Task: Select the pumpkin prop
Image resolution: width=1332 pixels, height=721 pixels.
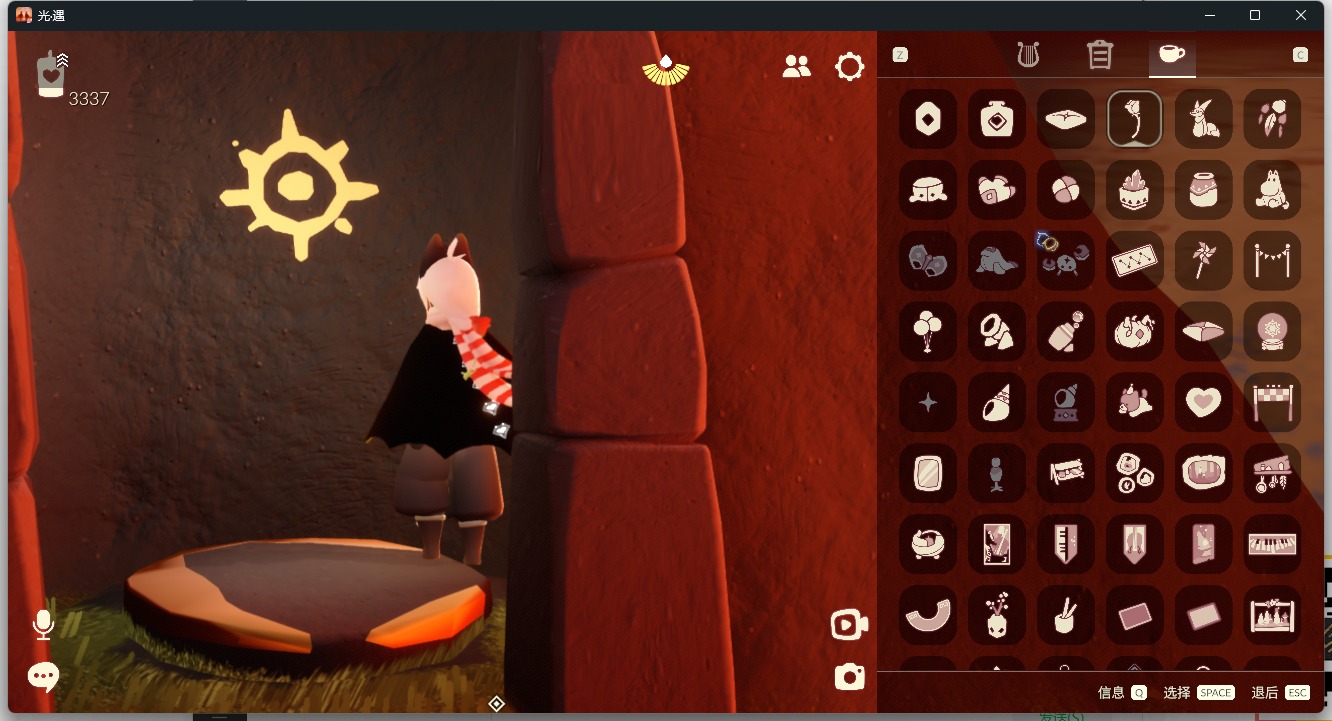Action: click(x=1135, y=331)
